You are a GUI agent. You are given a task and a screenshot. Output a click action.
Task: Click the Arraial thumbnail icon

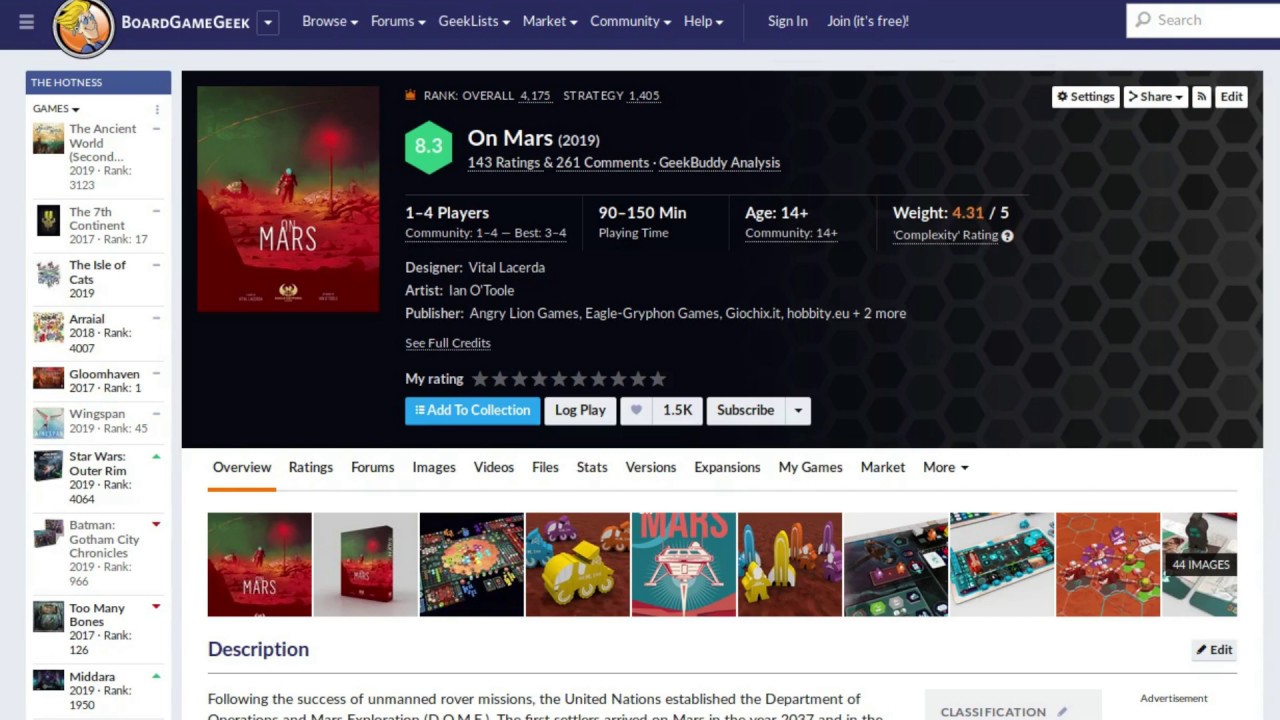48,327
